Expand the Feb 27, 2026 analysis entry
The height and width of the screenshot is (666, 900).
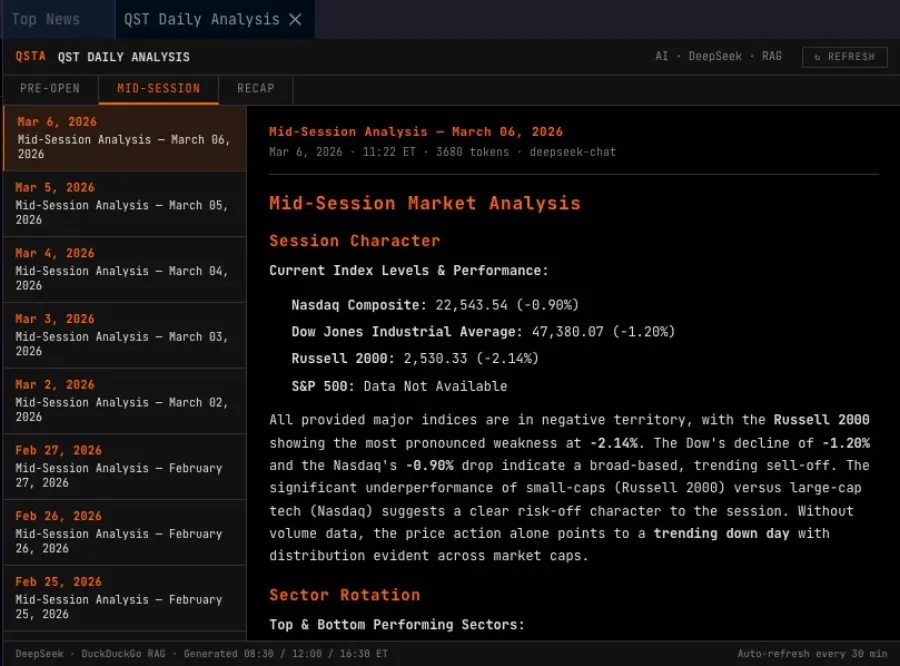coord(124,466)
